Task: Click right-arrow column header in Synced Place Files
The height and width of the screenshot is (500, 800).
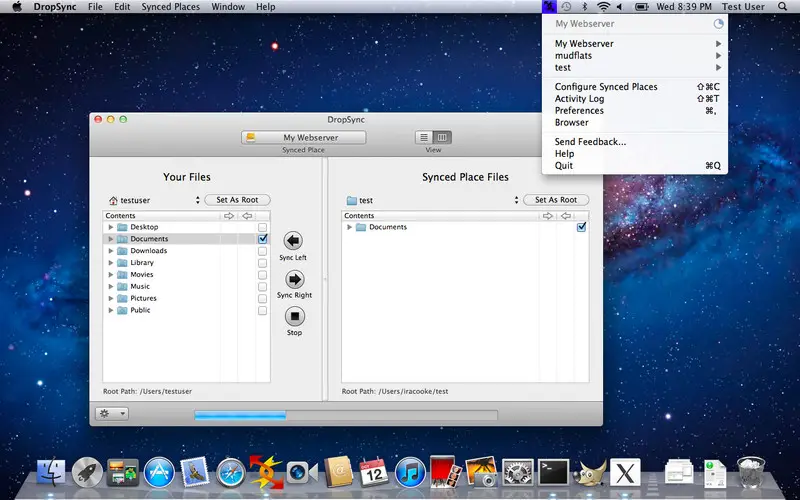Action: pos(547,216)
